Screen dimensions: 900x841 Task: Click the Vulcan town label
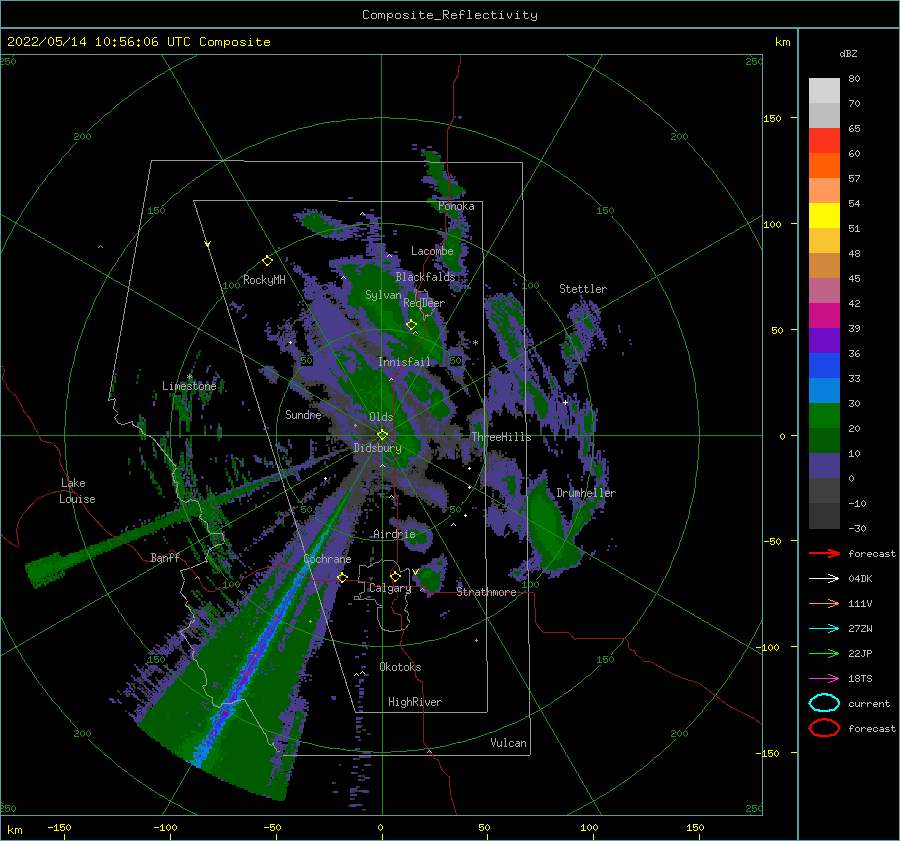tap(508, 743)
